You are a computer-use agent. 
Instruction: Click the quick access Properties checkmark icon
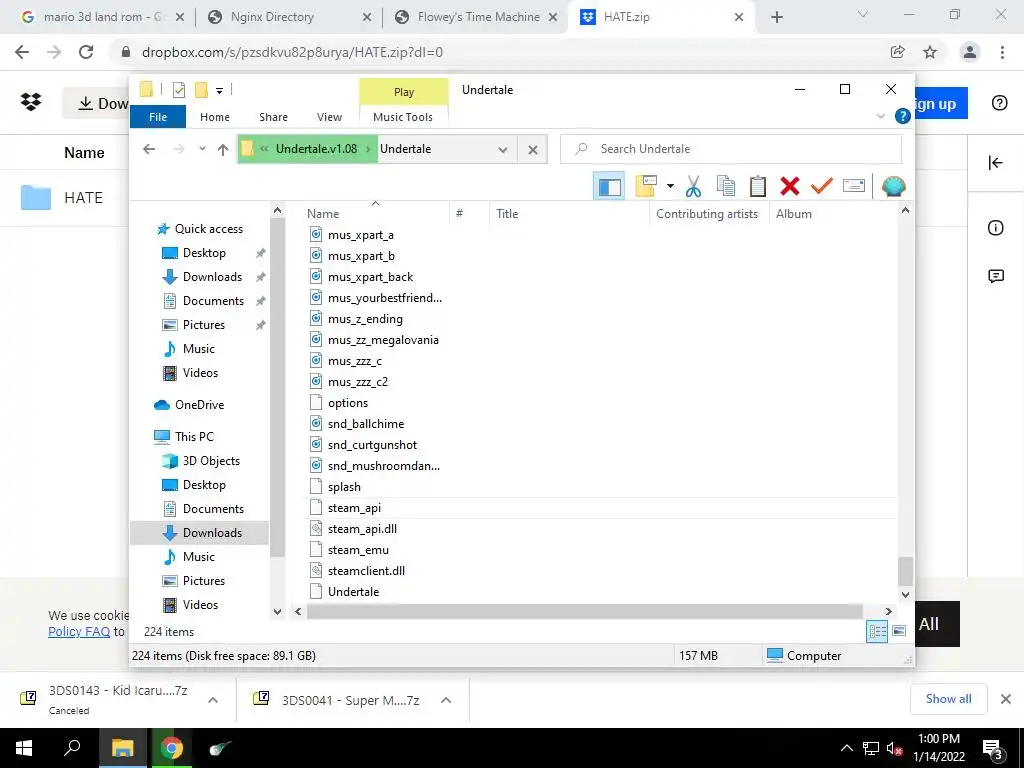[x=178, y=90]
